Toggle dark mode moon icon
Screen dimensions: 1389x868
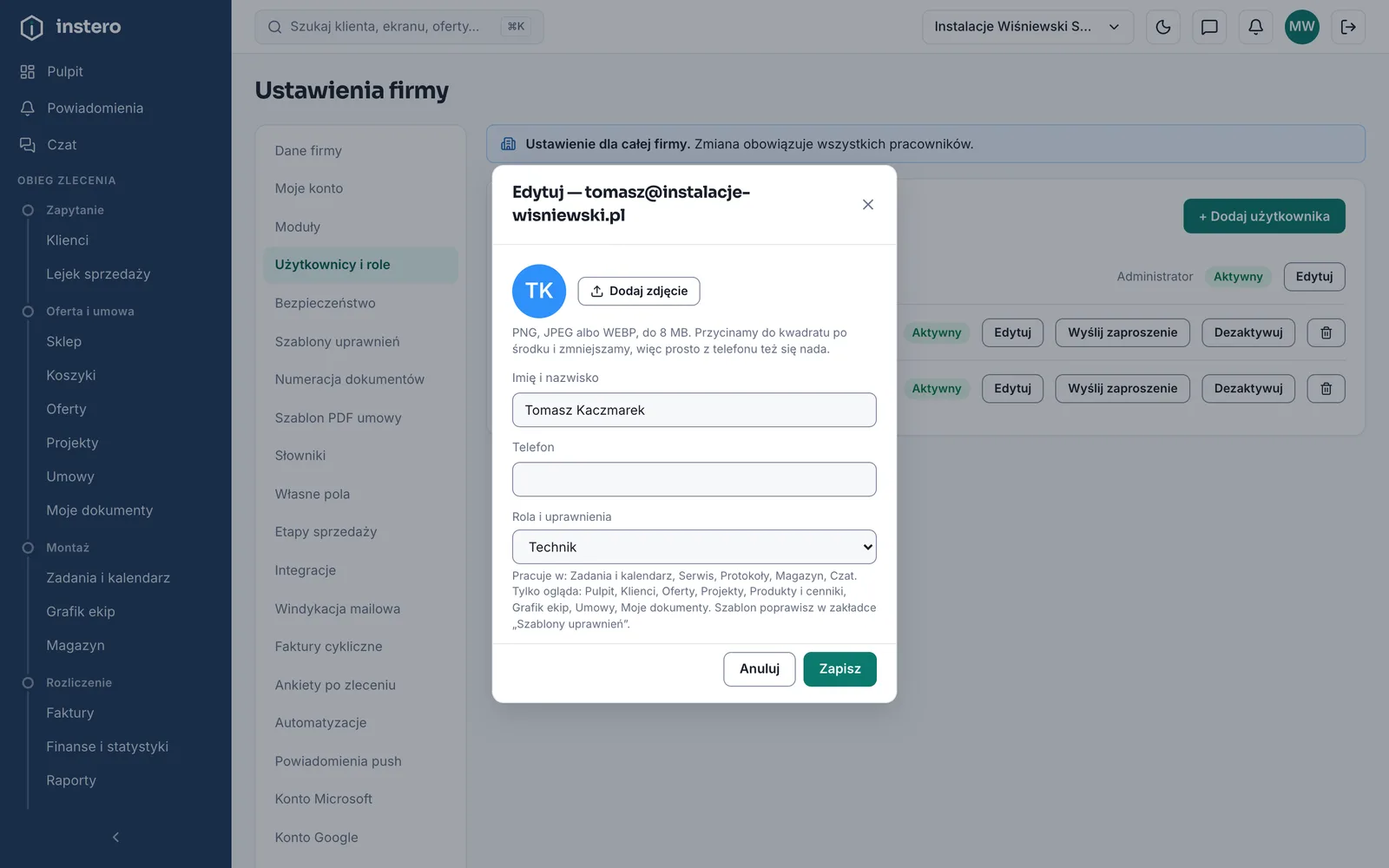pos(1163,27)
